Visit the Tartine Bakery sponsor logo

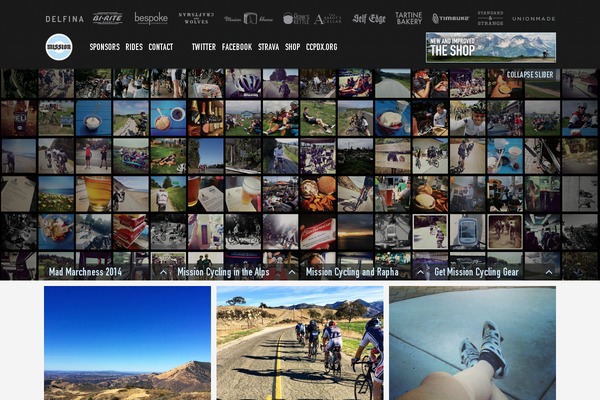pyautogui.click(x=409, y=18)
